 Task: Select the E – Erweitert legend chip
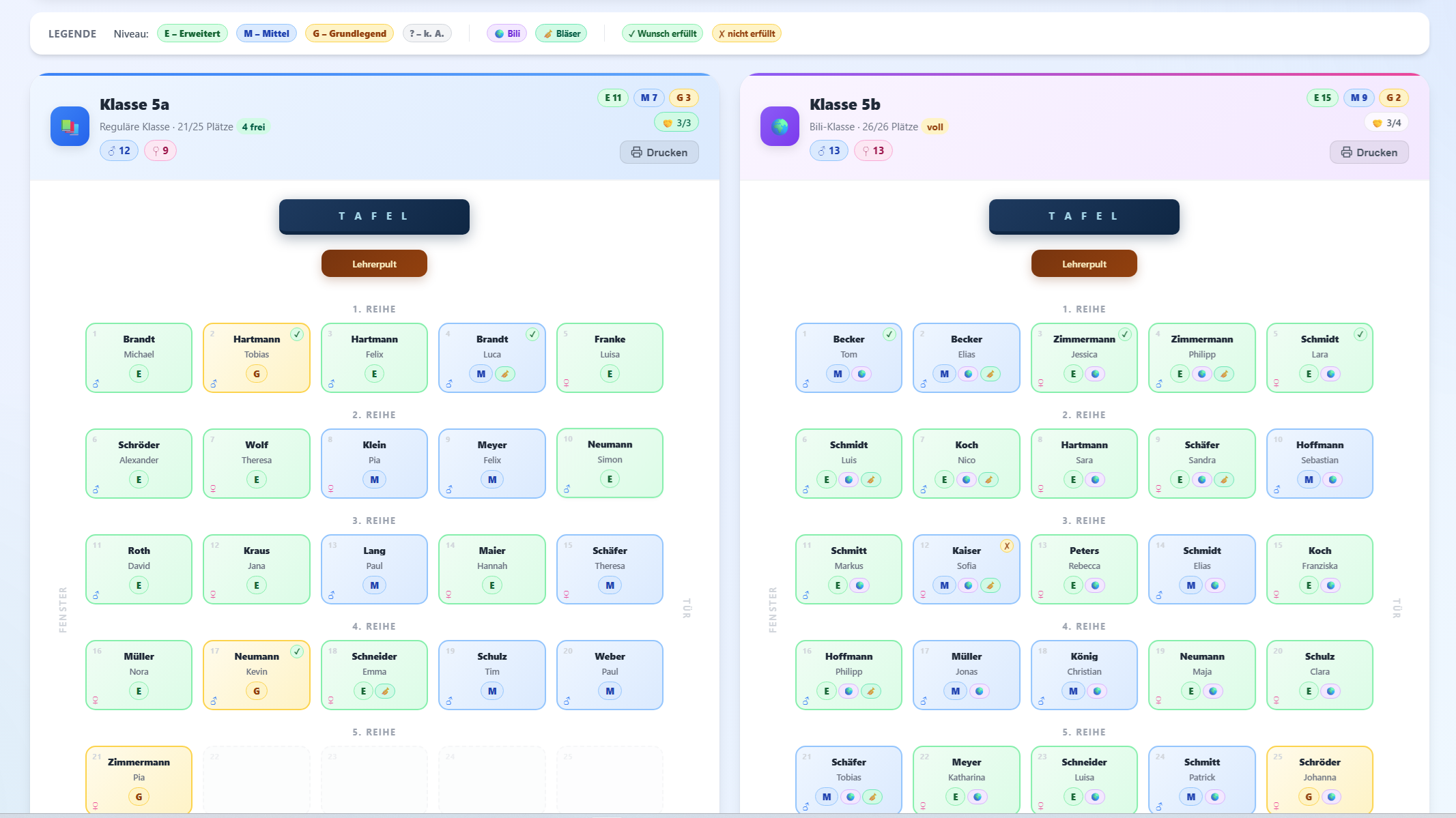[x=192, y=33]
